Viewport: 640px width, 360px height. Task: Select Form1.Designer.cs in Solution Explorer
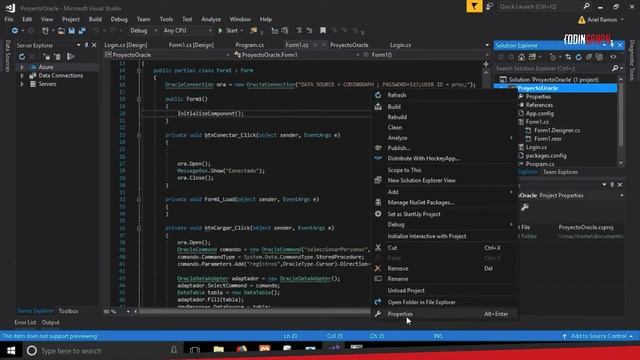point(557,130)
